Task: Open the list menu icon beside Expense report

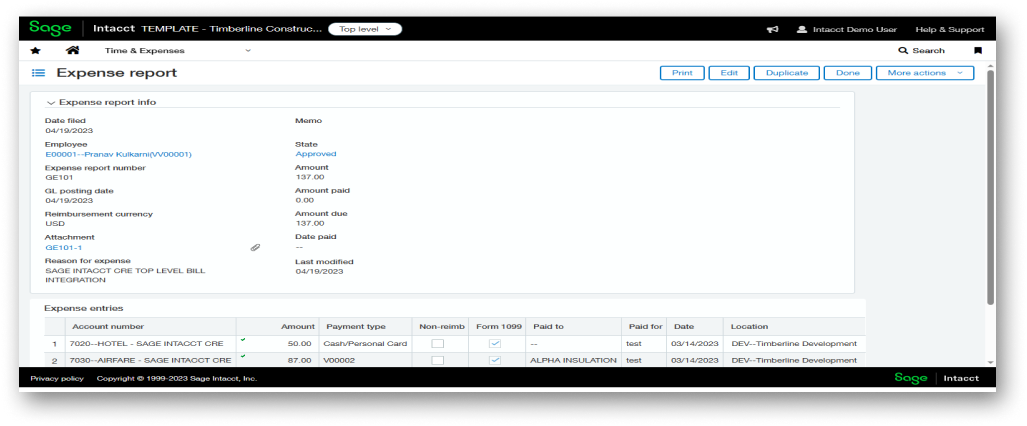Action: coord(39,73)
